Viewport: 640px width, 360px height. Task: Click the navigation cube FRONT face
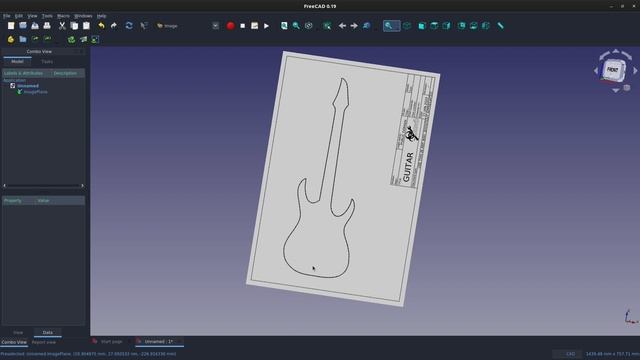612,70
